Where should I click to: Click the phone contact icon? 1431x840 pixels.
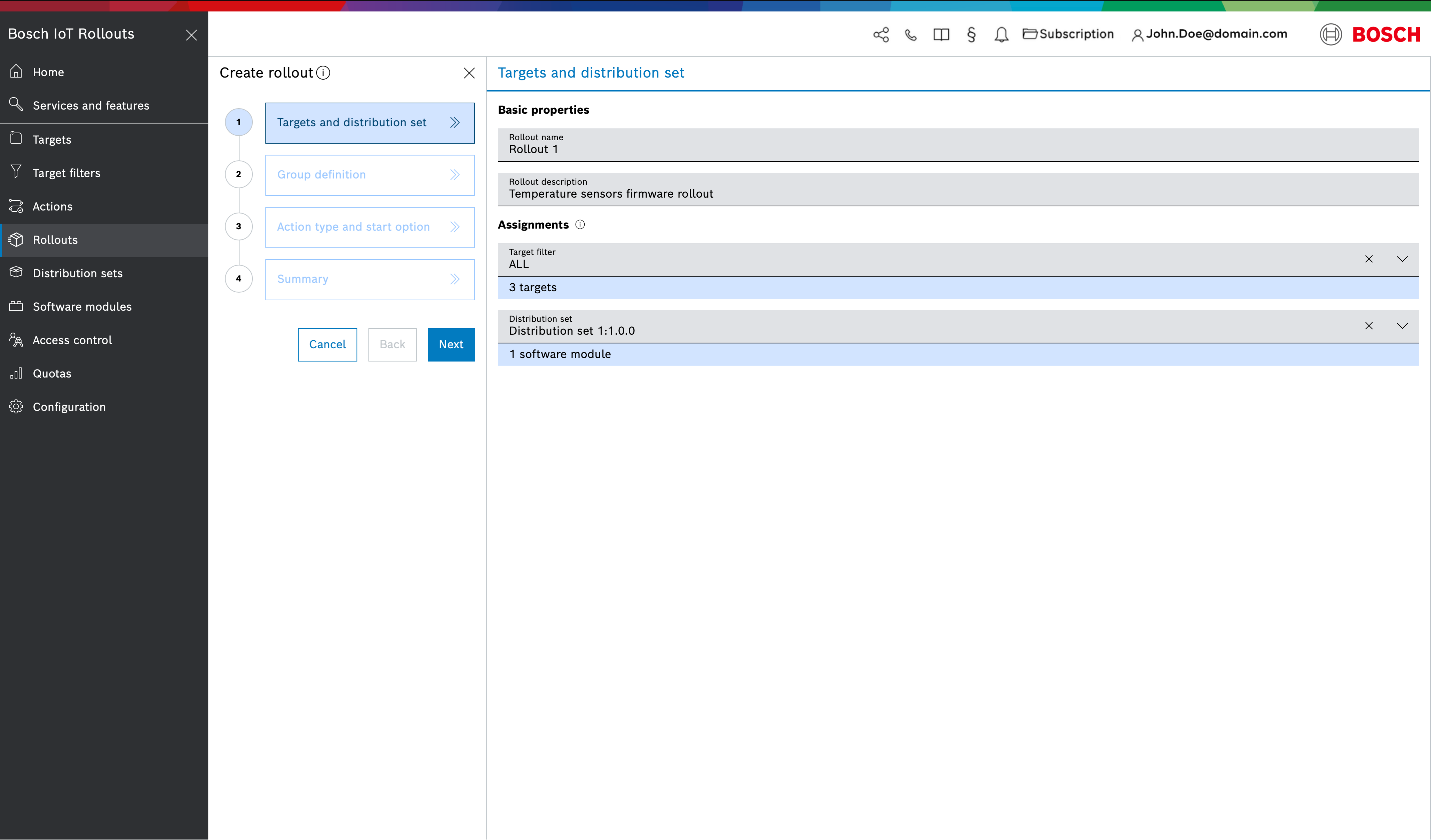(911, 35)
